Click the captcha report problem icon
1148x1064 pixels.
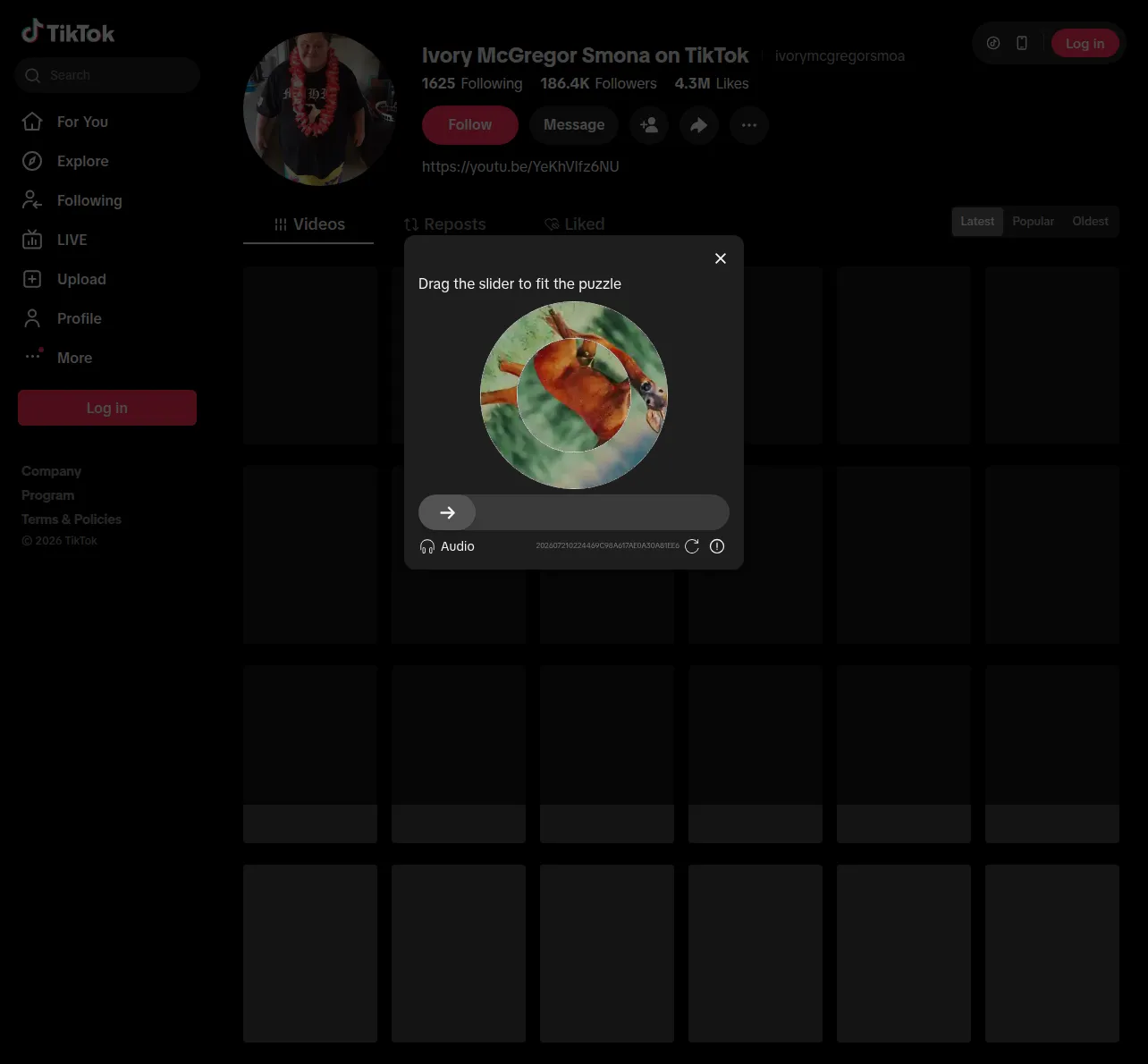717,546
